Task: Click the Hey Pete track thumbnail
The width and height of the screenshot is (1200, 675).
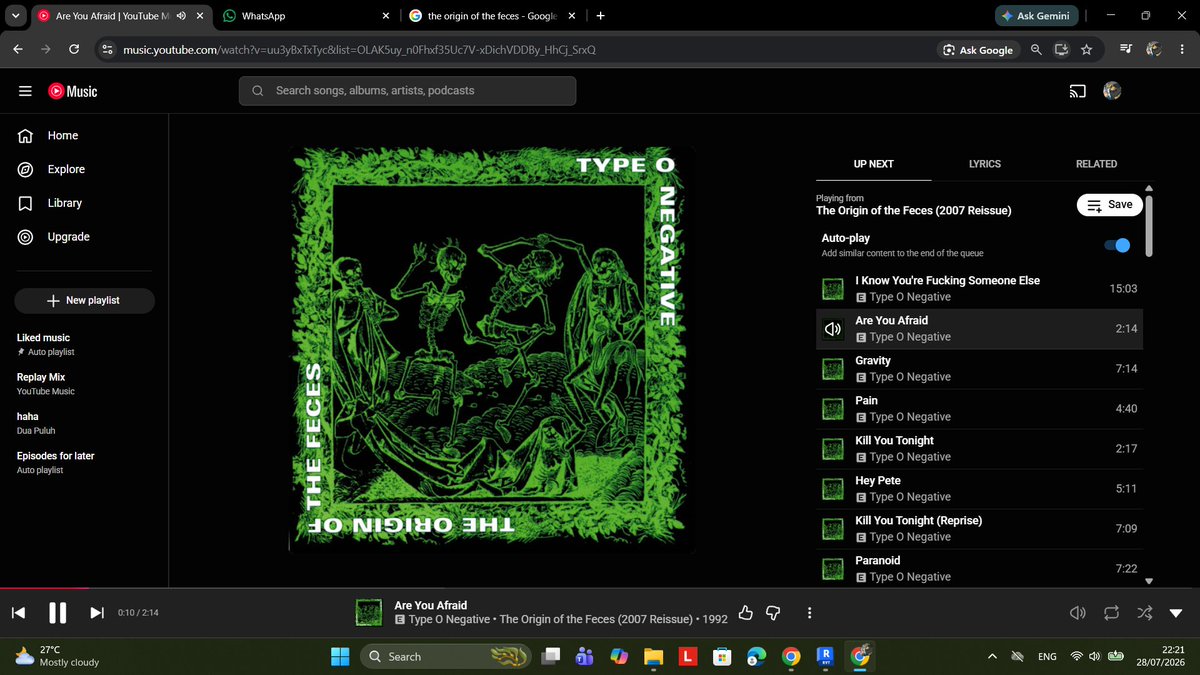Action: click(832, 489)
